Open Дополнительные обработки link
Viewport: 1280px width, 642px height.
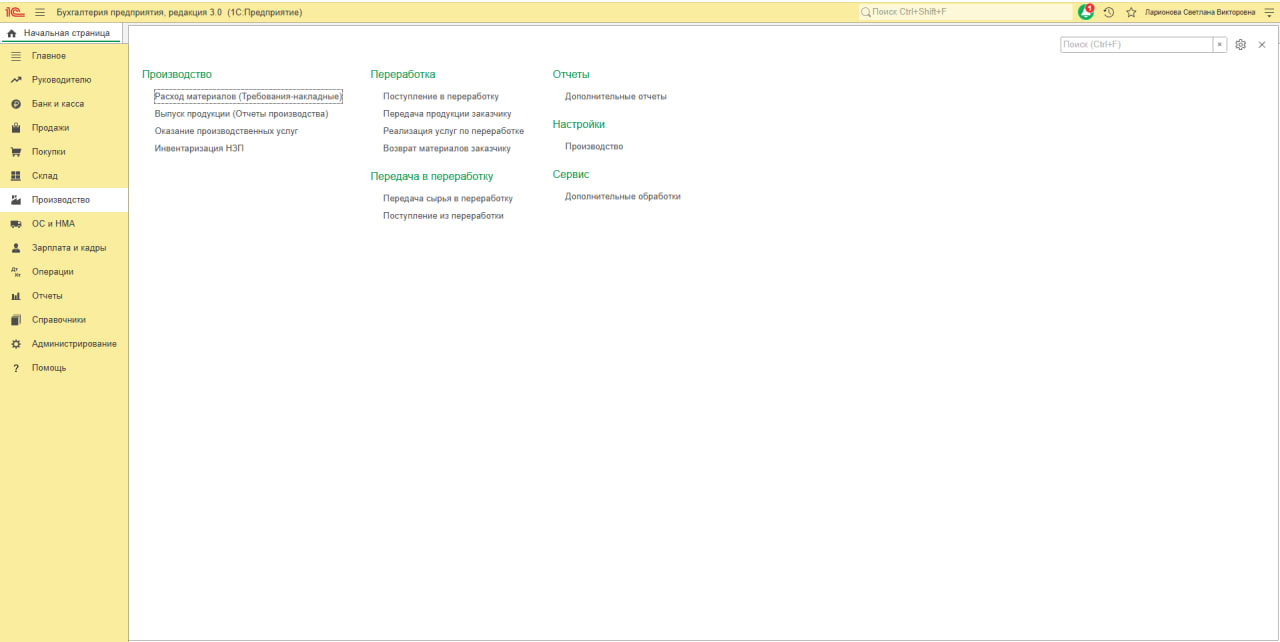point(623,196)
